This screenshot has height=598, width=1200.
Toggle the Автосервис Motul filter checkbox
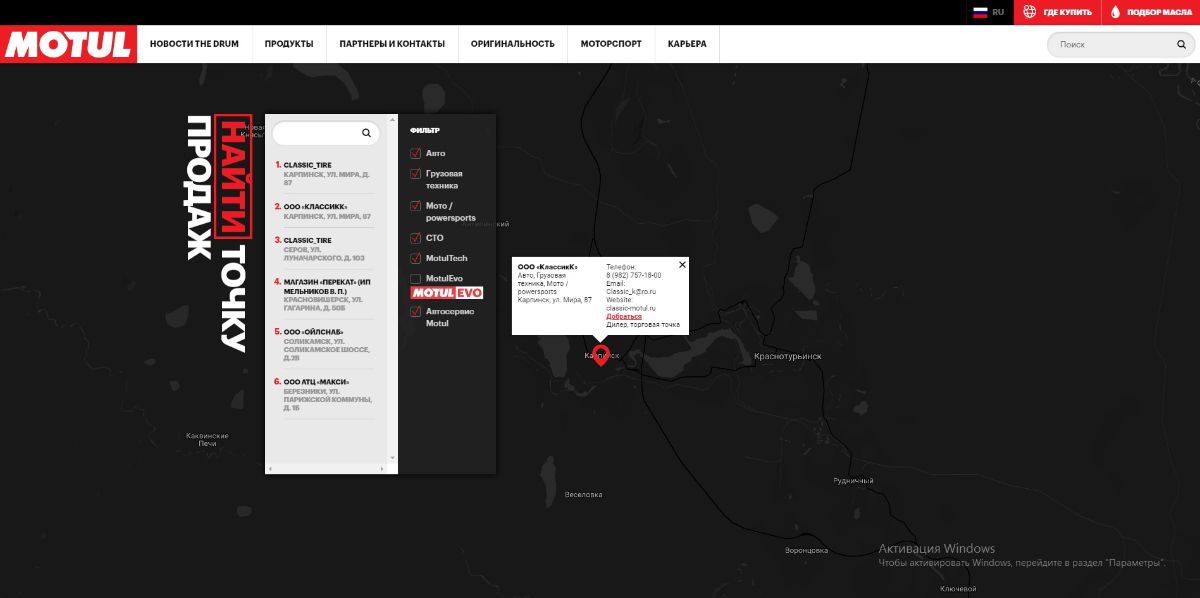(x=416, y=312)
